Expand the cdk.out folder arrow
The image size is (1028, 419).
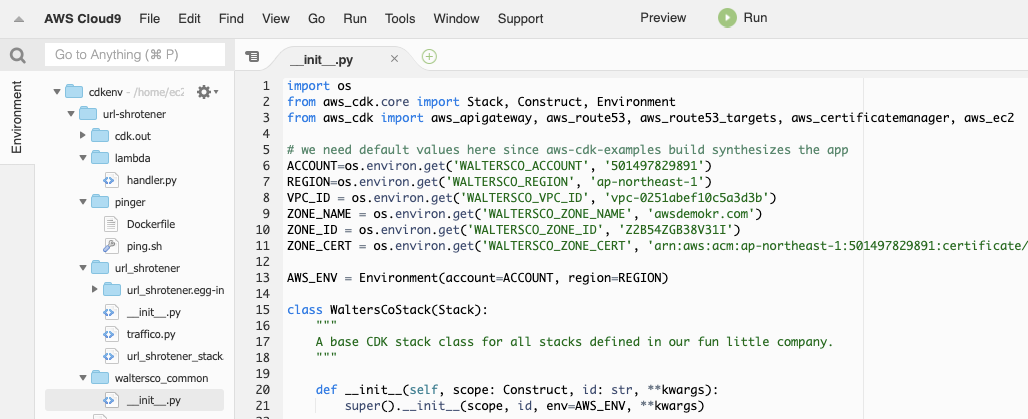coord(83,136)
